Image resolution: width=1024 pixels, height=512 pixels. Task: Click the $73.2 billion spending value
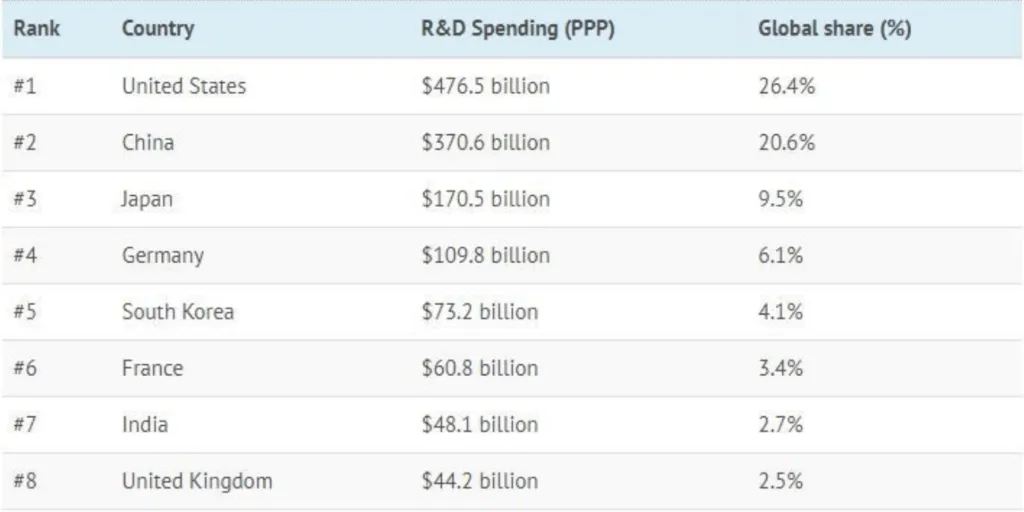click(x=480, y=312)
